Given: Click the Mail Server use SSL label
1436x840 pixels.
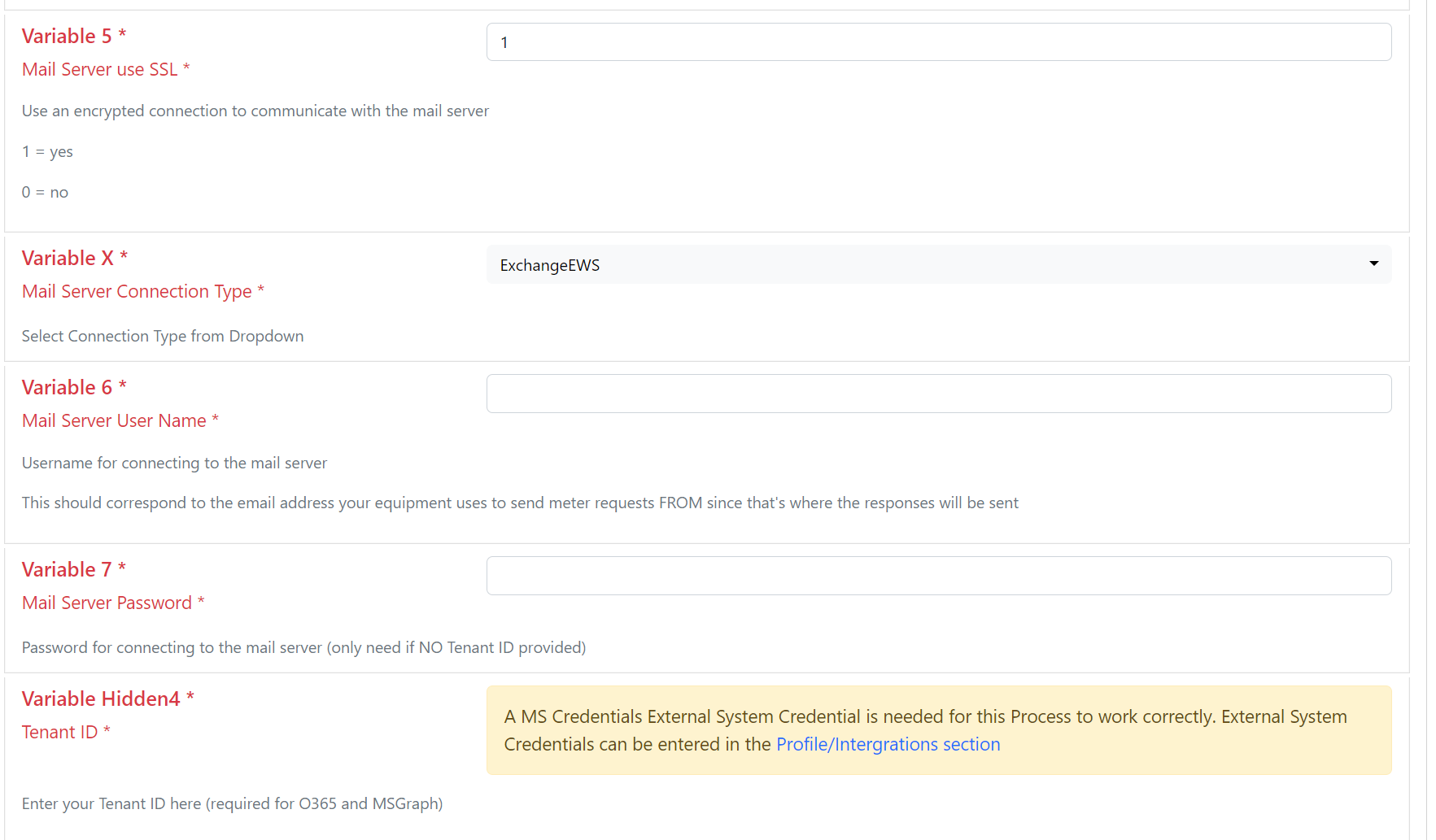Looking at the screenshot, I should 106,69.
